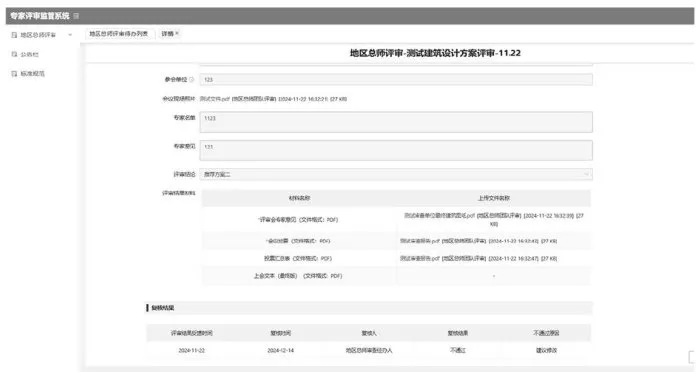Open the 地区总师评审 sidebar menu
This screenshot has height=372, width=696.
(x=38, y=35)
